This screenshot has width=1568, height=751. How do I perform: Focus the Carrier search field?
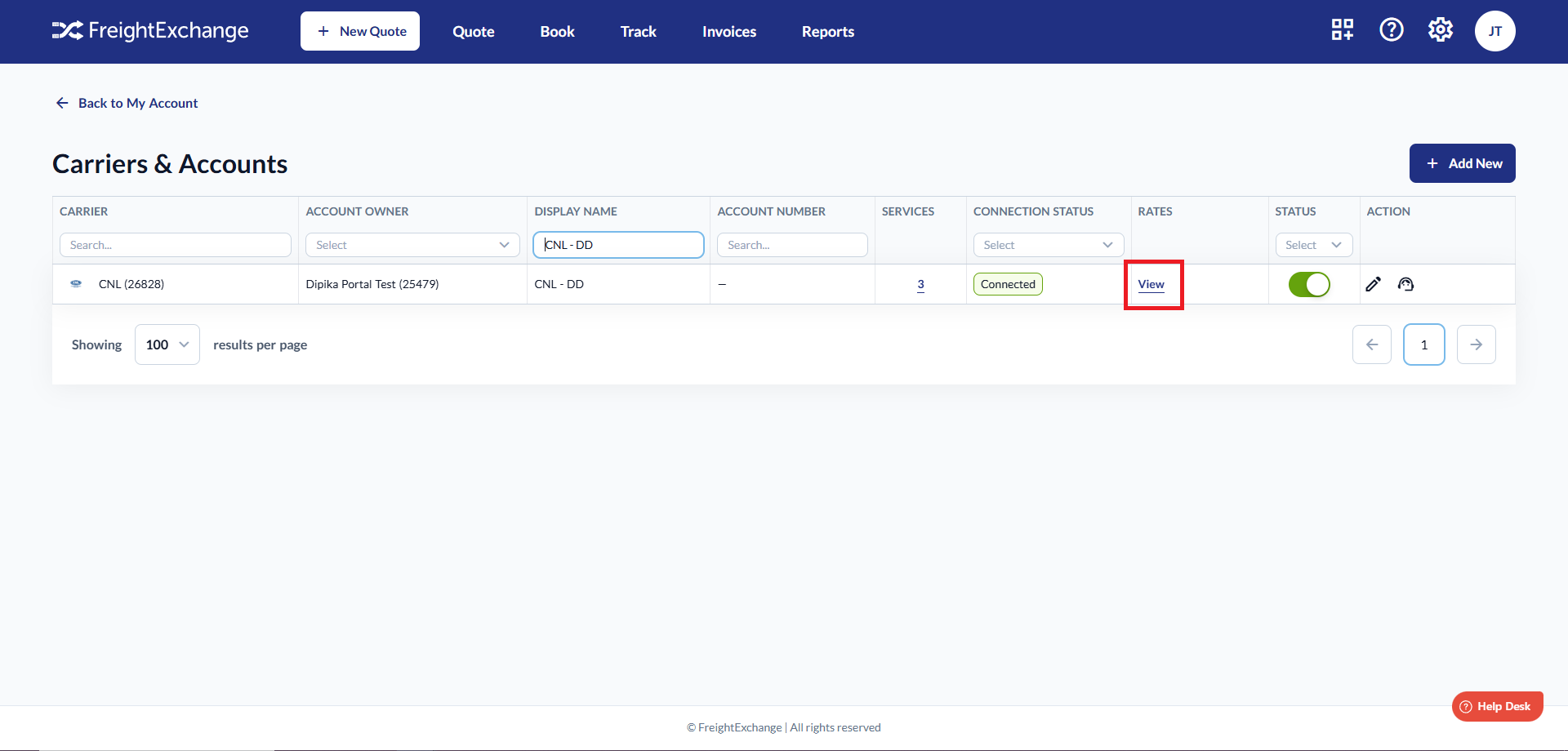click(x=176, y=245)
